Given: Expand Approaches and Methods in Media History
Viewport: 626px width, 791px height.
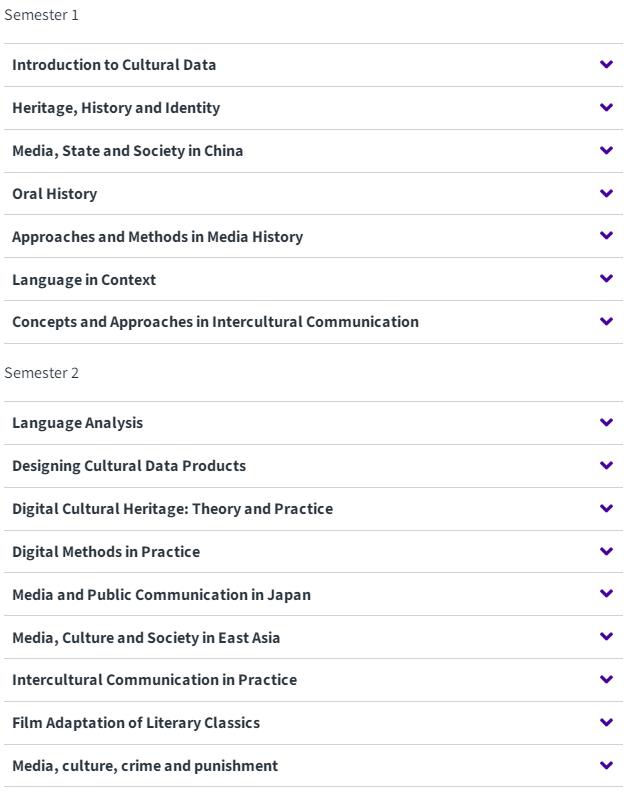Looking at the screenshot, I should coord(313,237).
